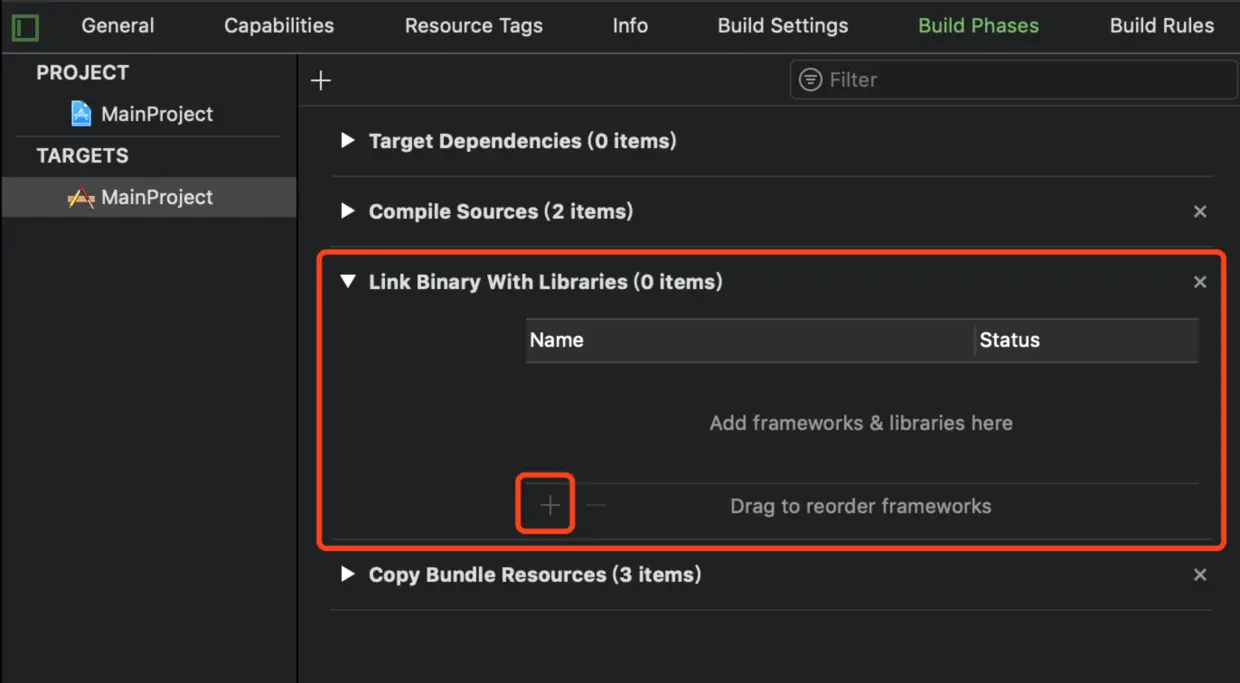Click the minus remove framework button
This screenshot has height=683, width=1240.
(596, 506)
